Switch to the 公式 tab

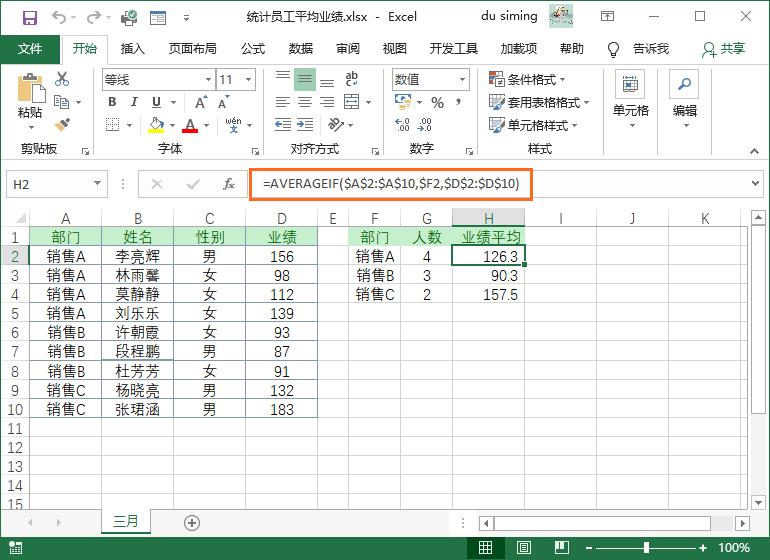click(253, 49)
